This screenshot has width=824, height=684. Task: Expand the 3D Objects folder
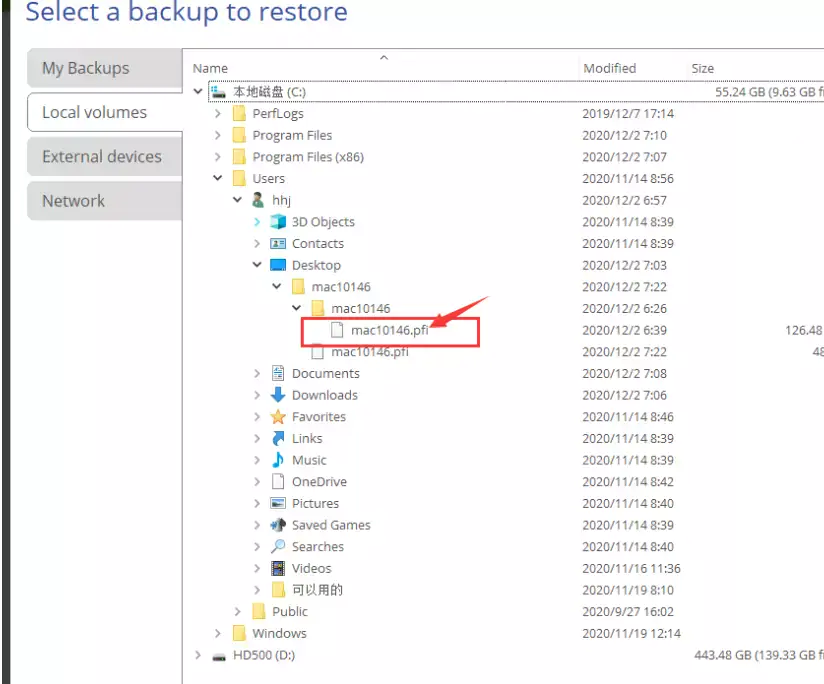point(257,222)
